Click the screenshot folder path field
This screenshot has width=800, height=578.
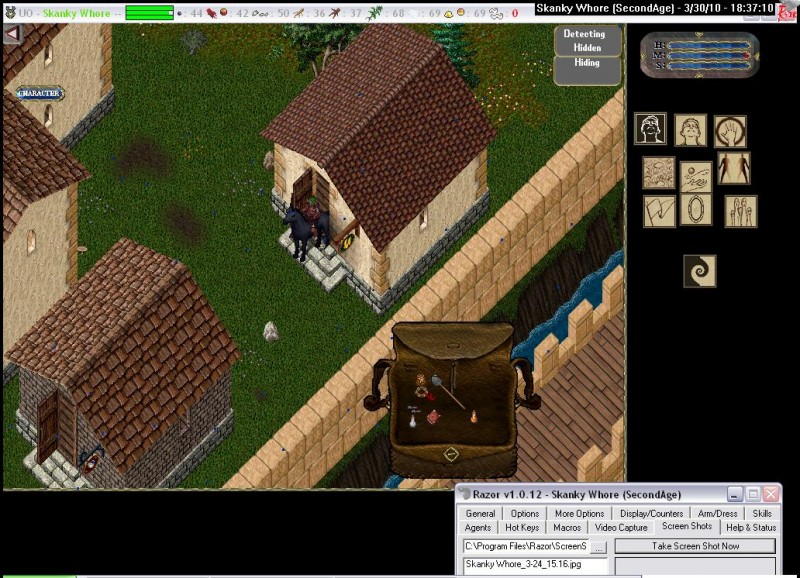click(x=524, y=546)
